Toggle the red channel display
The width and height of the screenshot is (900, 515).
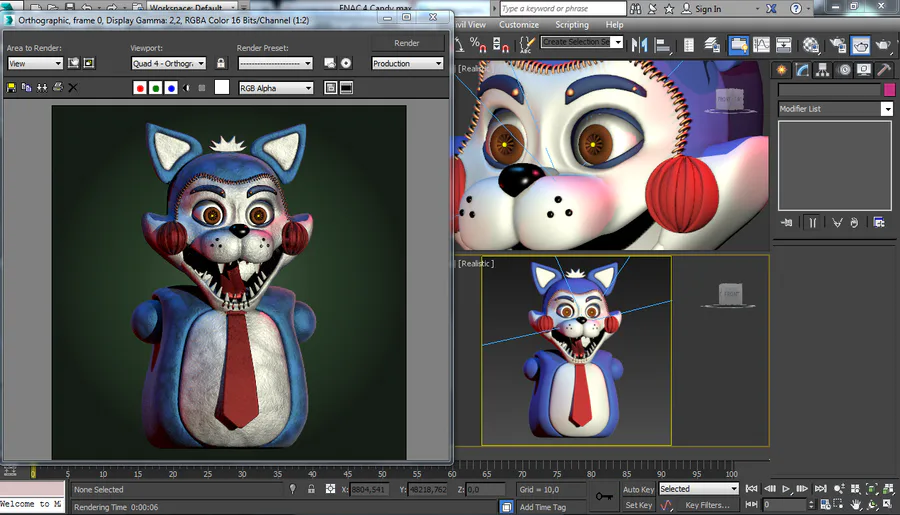[139, 88]
